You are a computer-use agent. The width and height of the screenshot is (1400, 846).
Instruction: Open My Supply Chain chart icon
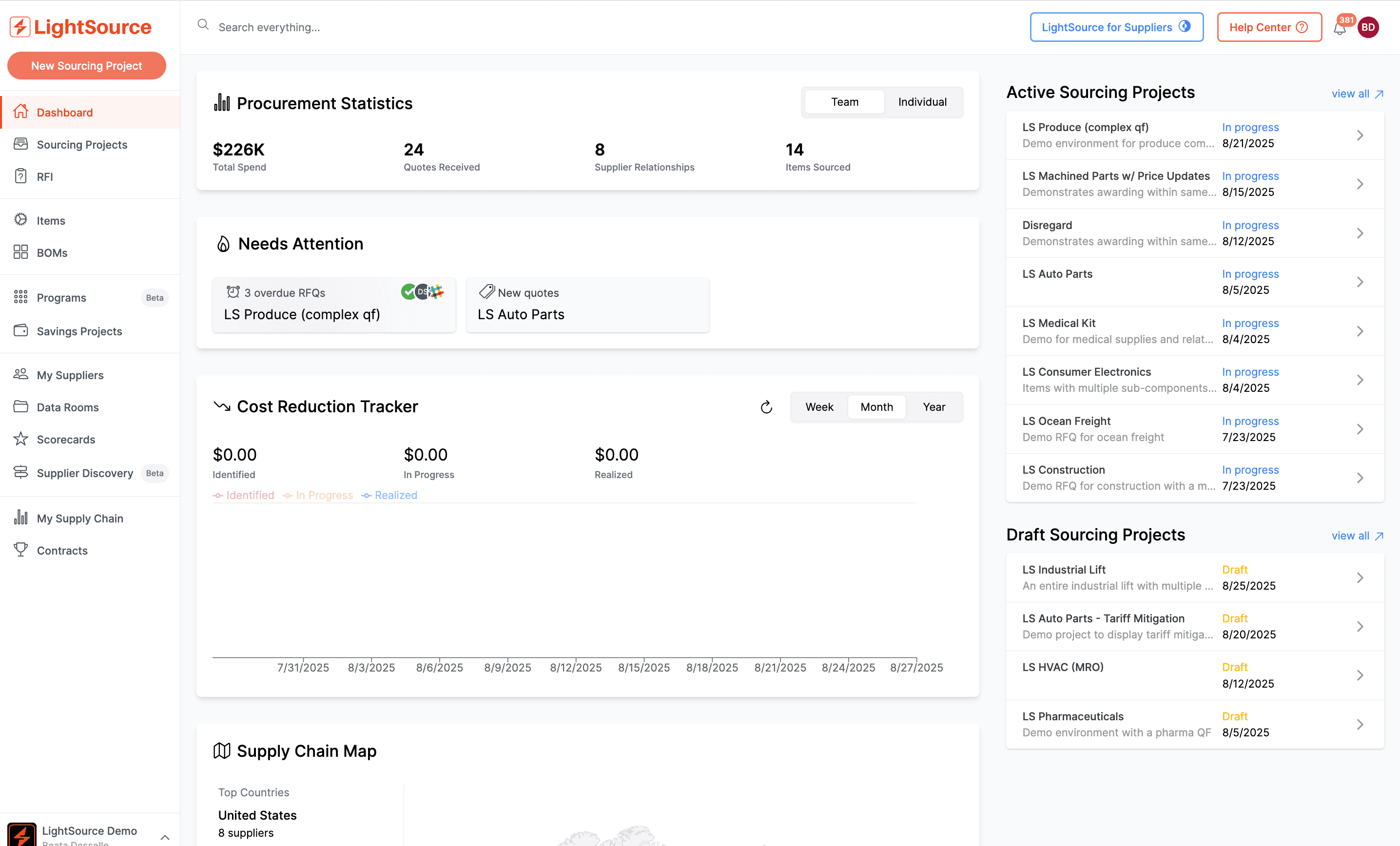click(20, 517)
